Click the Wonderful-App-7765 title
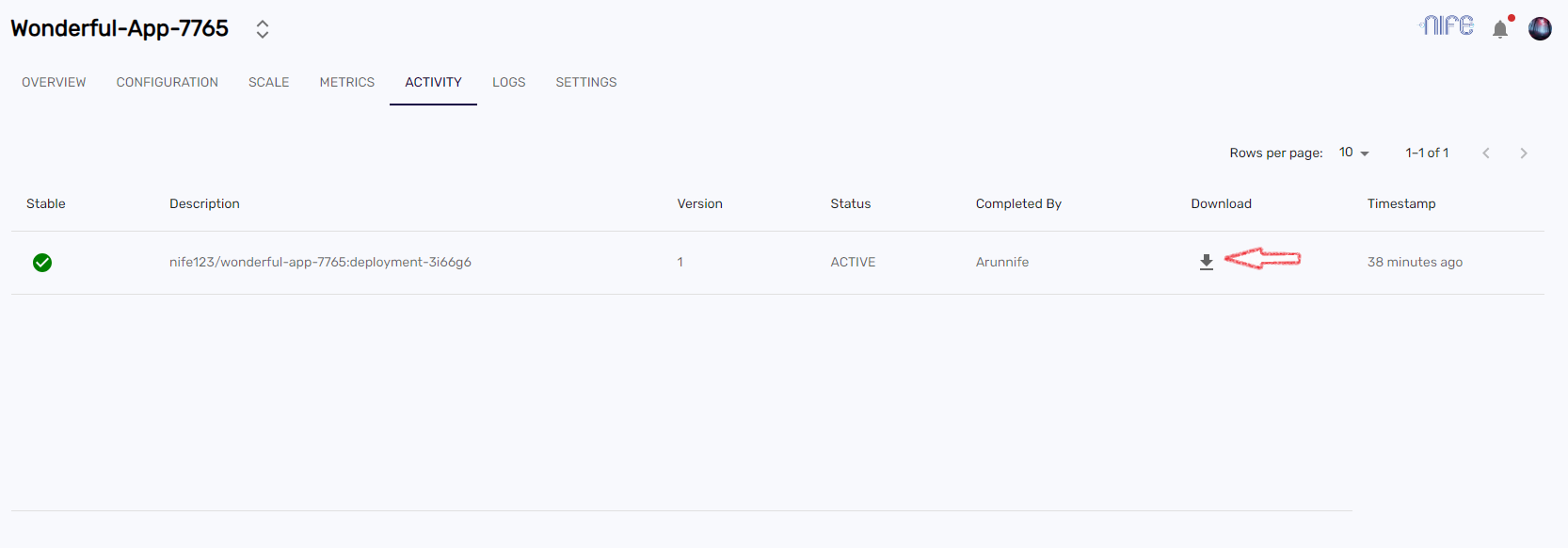This screenshot has width=1568, height=548. click(120, 28)
